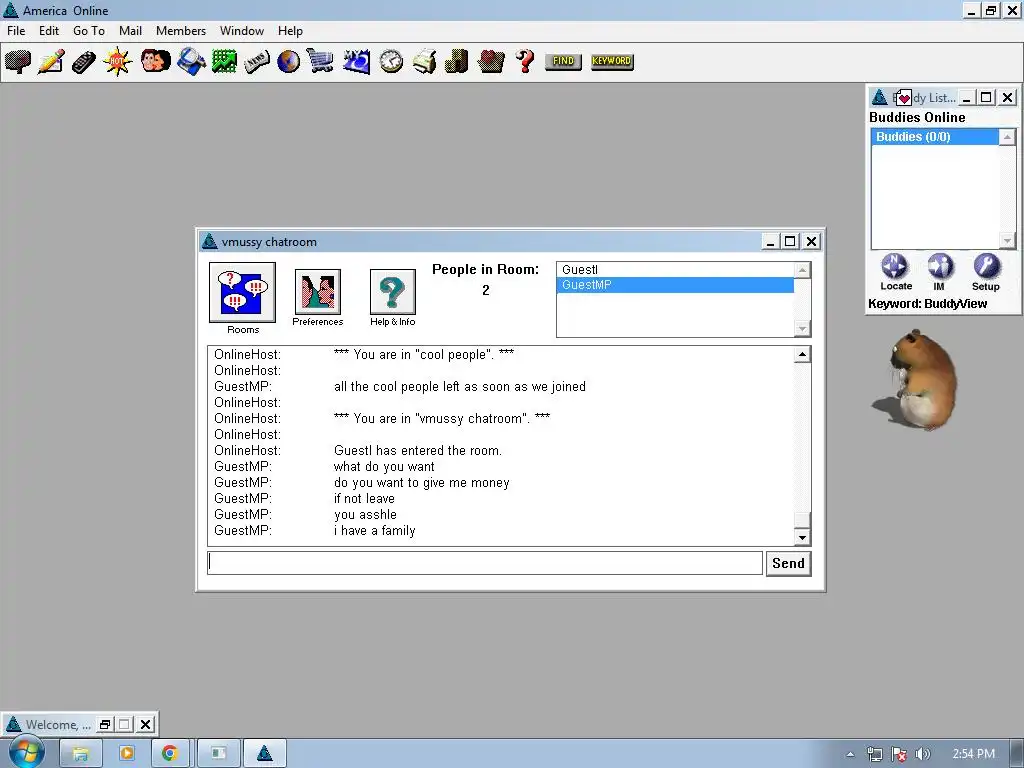Click the globe Internet icon
This screenshot has height=768, width=1024.
[x=288, y=61]
